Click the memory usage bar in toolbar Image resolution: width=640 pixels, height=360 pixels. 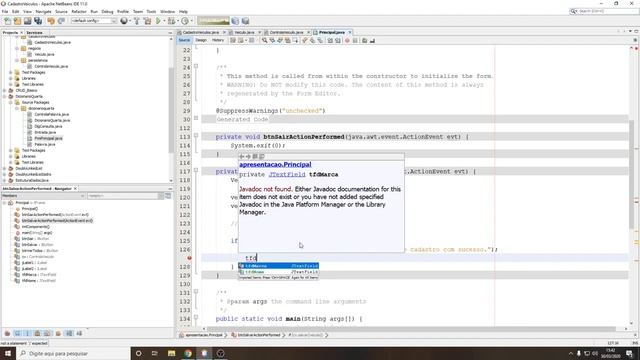point(213,21)
